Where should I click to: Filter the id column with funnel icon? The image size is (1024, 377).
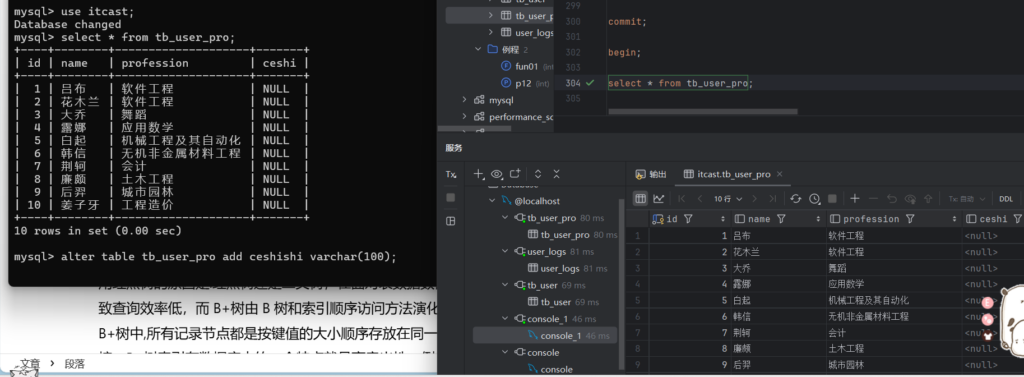(688, 219)
